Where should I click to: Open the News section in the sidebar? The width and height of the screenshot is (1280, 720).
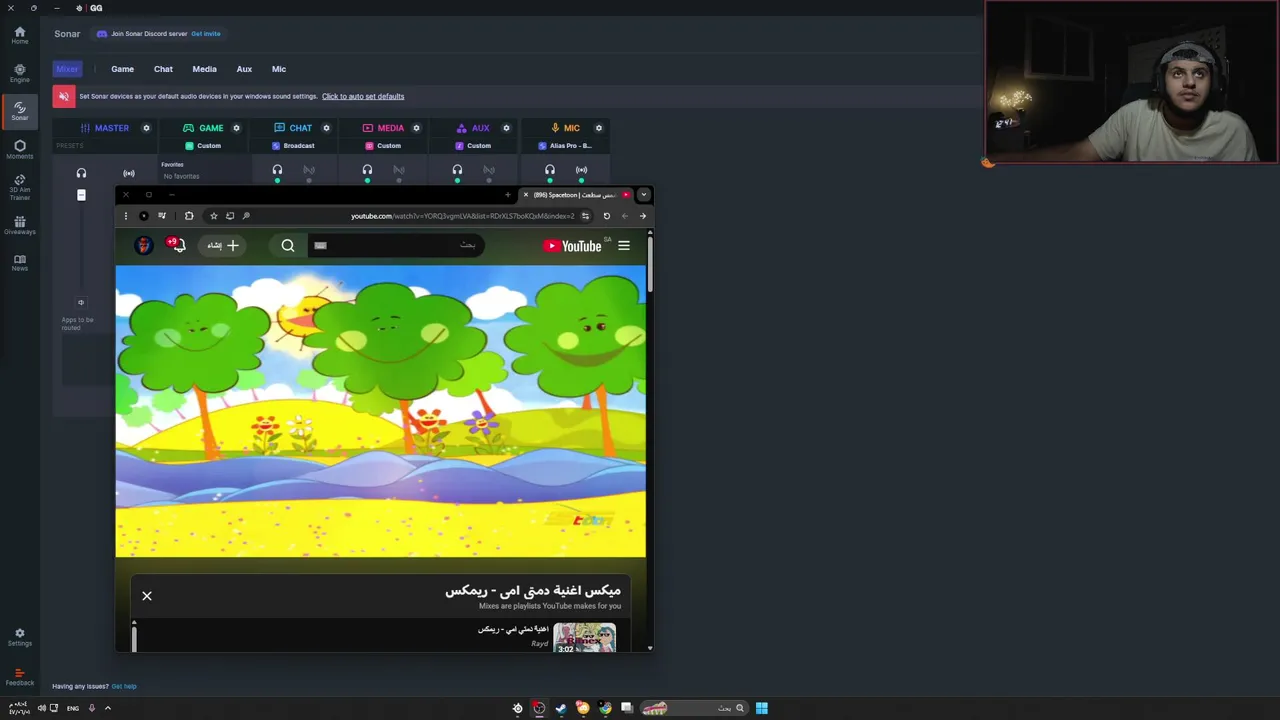tap(19, 263)
